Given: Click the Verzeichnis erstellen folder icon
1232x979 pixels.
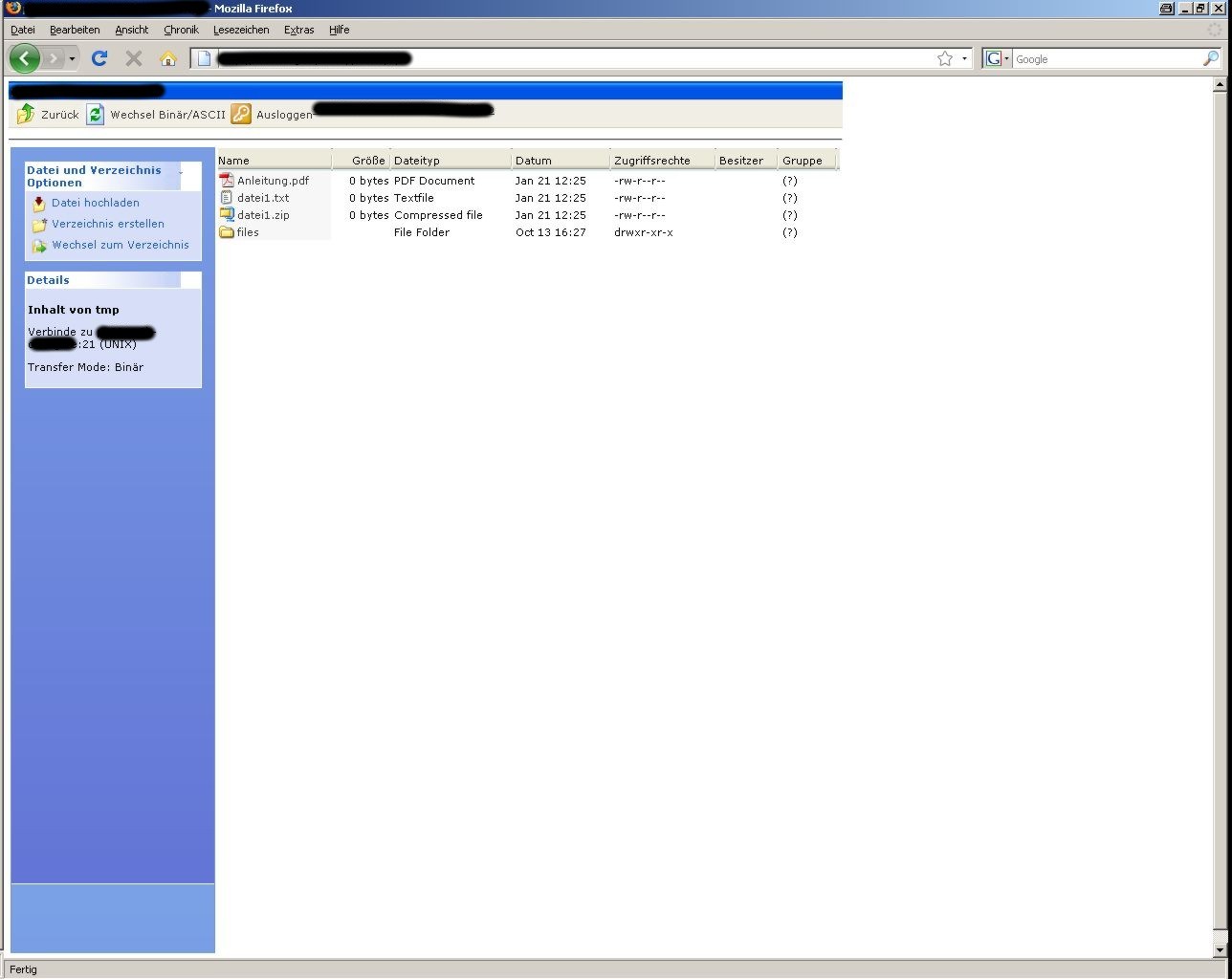Looking at the screenshot, I should [x=39, y=225].
